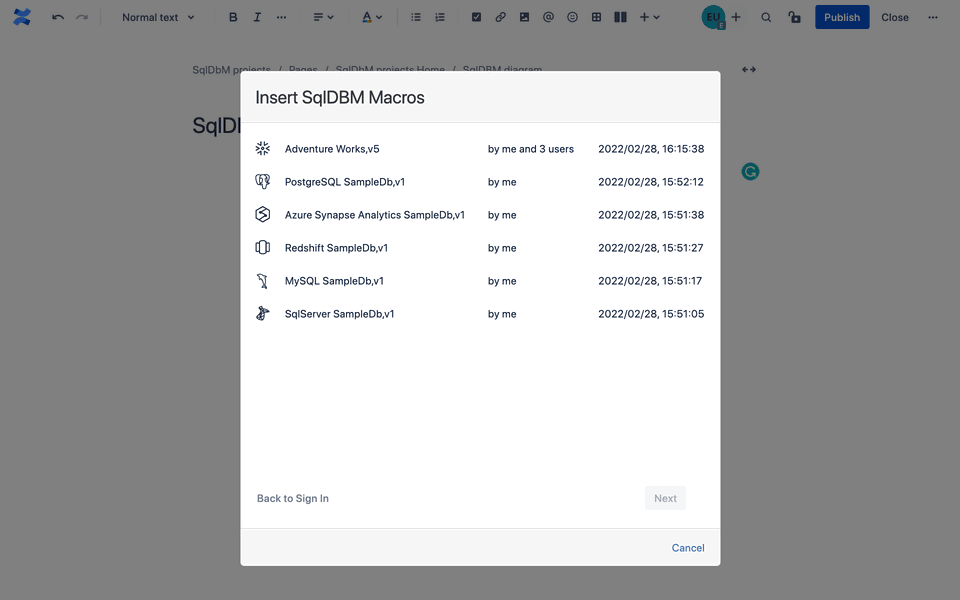Undo the last edit
This screenshot has height=600, width=960.
point(58,17)
